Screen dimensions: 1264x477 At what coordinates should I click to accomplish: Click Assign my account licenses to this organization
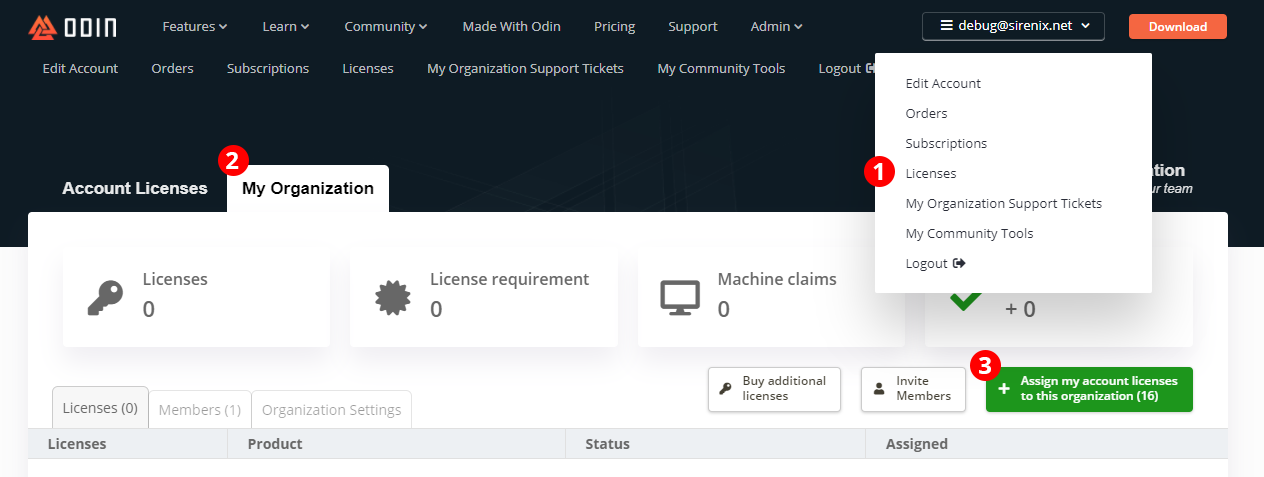pos(1089,388)
